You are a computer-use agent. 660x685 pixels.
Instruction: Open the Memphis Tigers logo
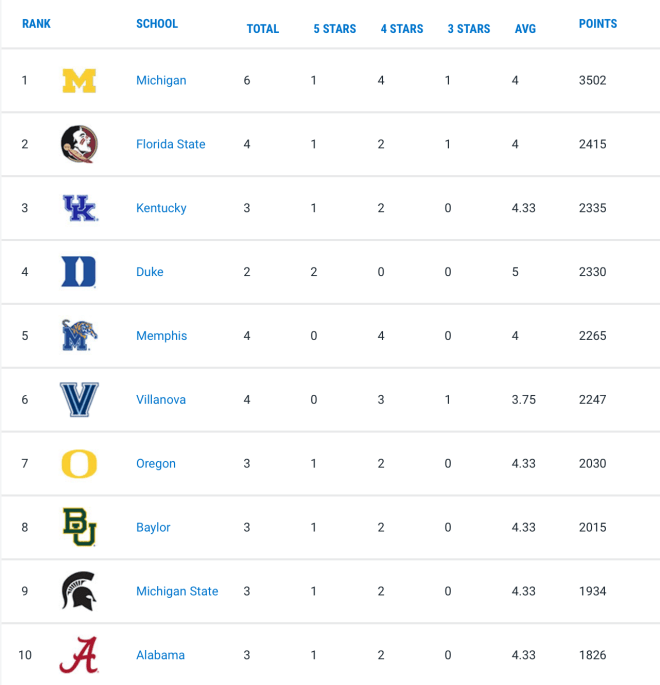pyautogui.click(x=79, y=336)
